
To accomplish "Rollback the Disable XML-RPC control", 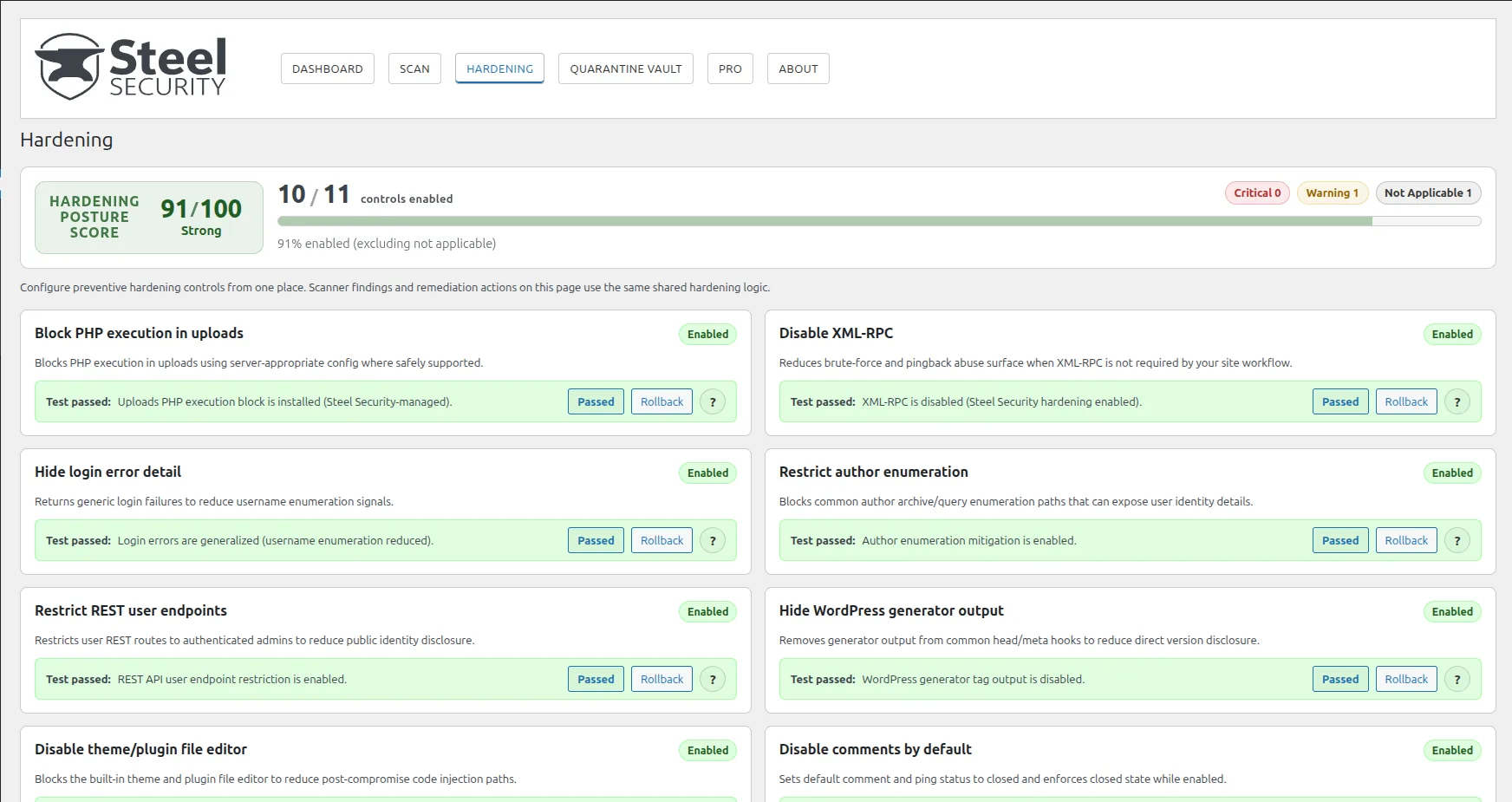I will tap(1406, 401).
